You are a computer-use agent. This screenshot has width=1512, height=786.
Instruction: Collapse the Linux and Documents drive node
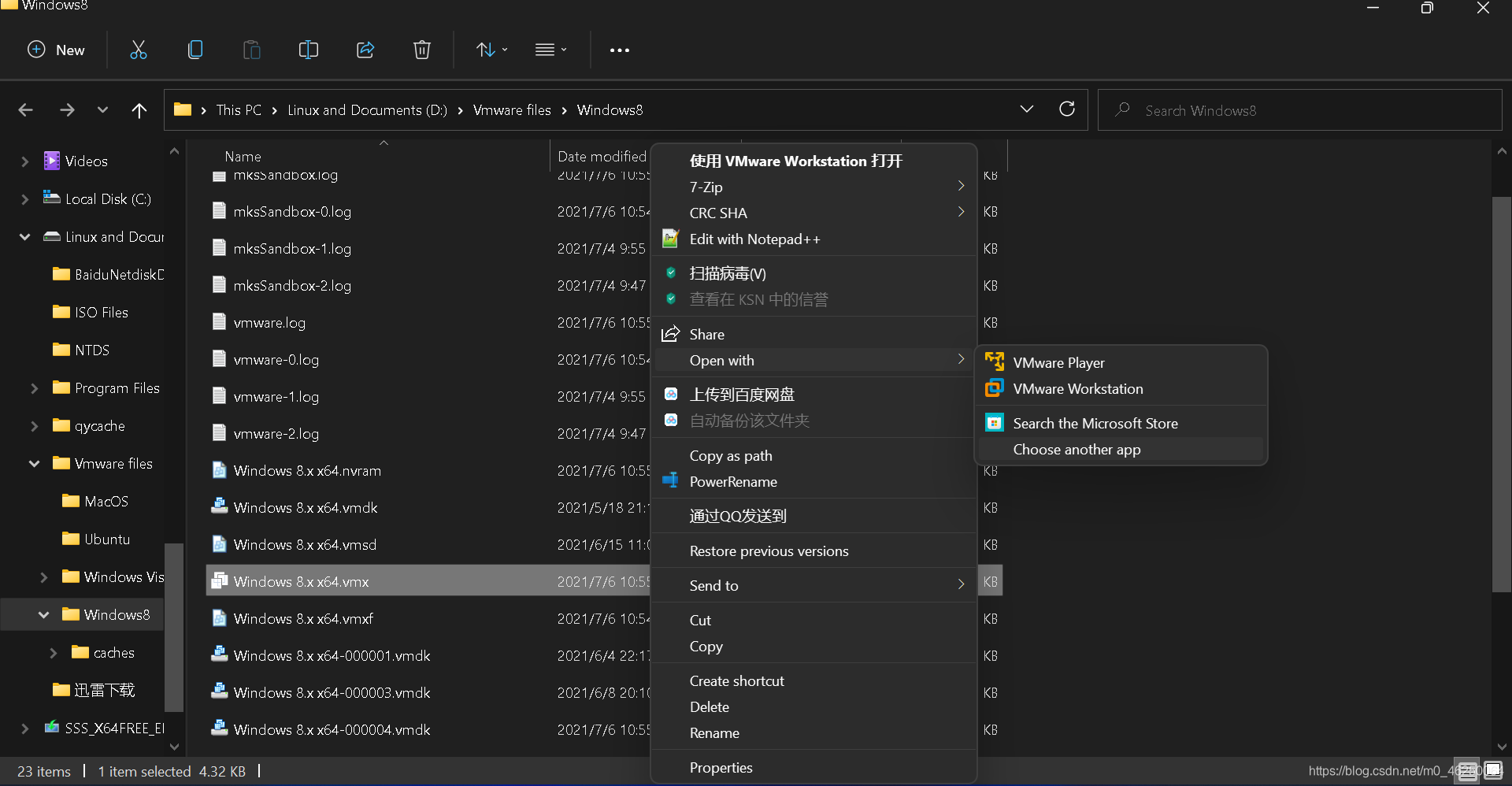(24, 237)
